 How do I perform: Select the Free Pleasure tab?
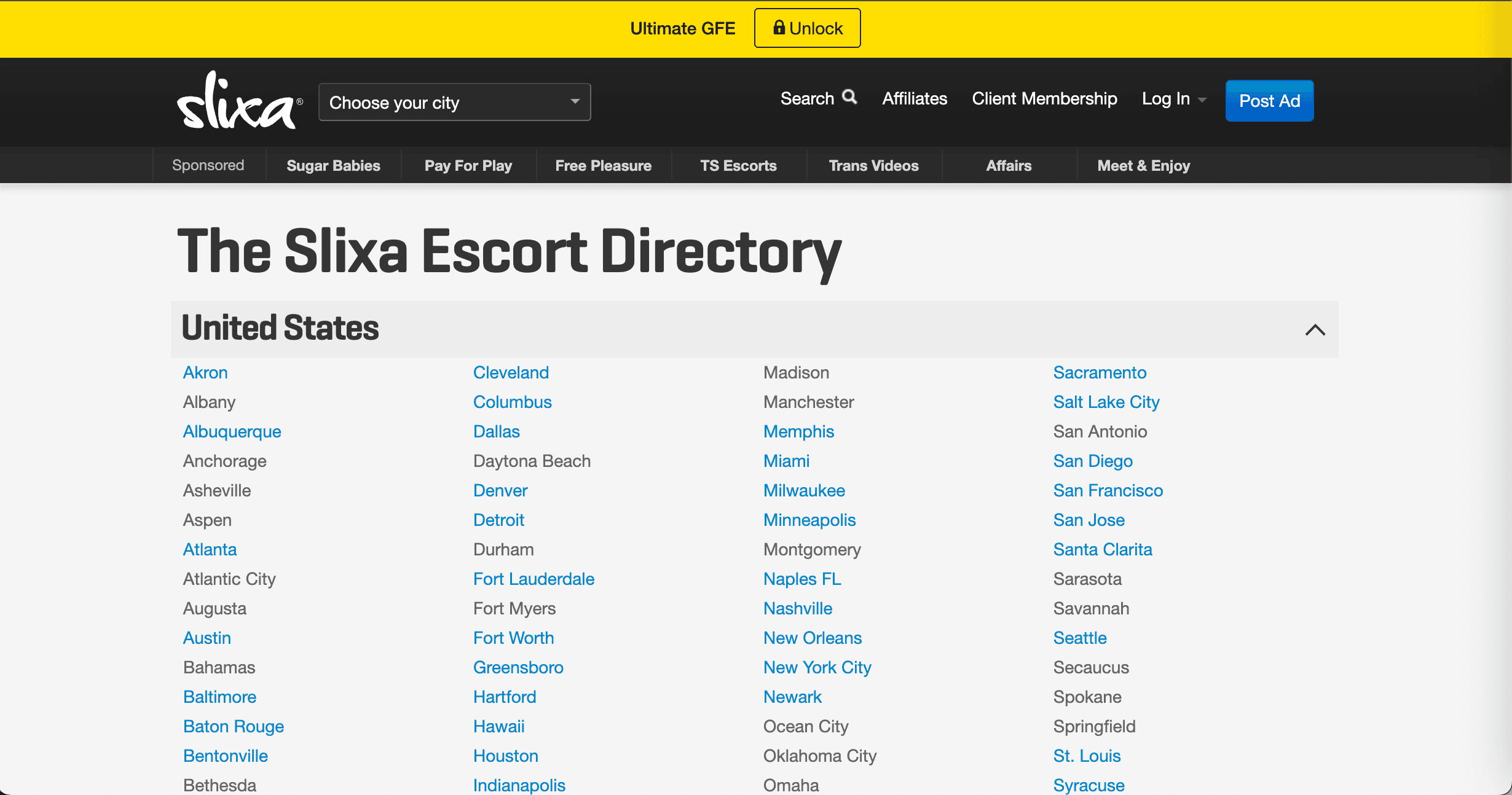(604, 165)
